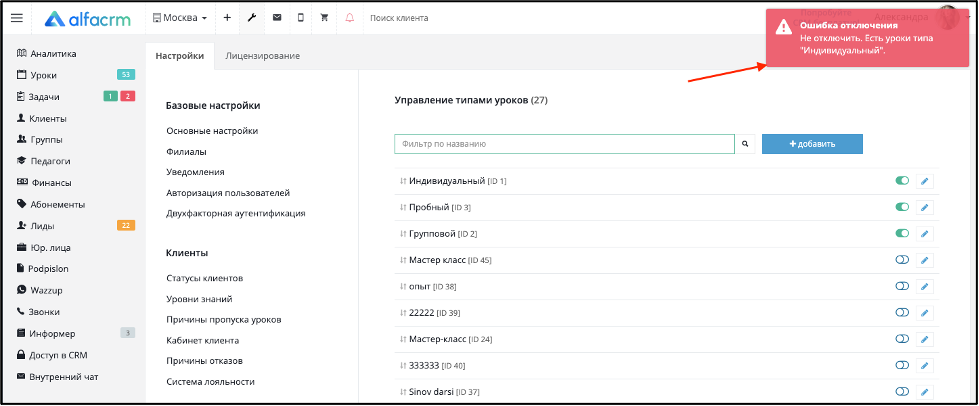This screenshot has height=406, width=979.
Task: Edit 22222 with pencil icon
Action: [x=925, y=312]
